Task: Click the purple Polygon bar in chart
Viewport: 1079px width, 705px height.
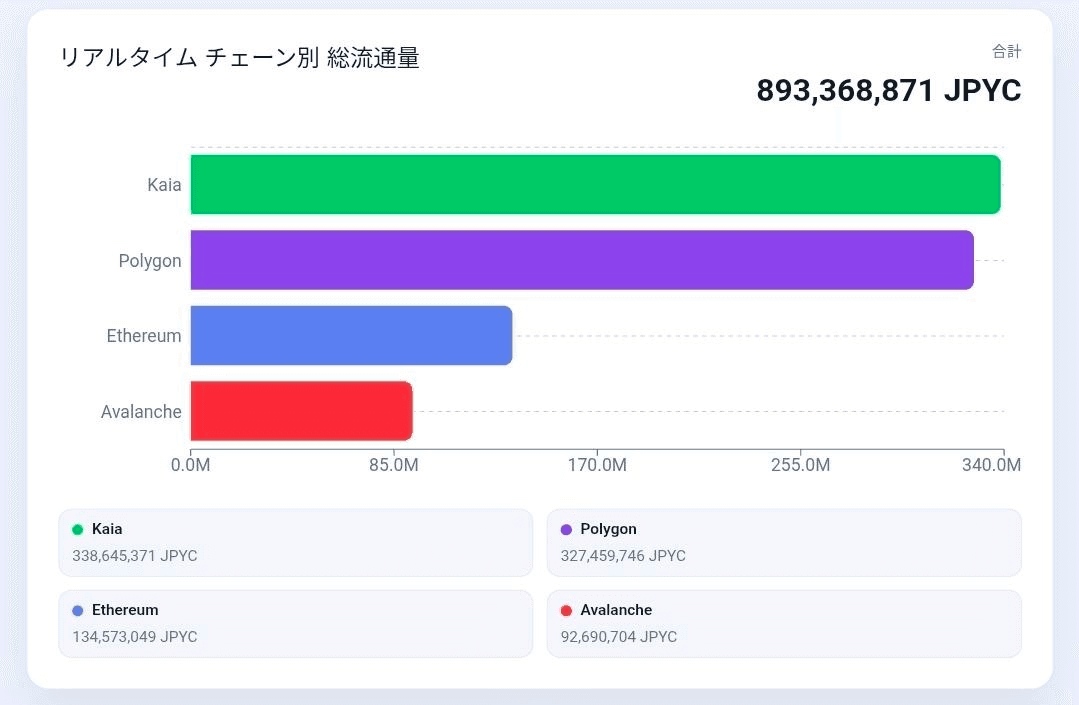Action: point(582,260)
